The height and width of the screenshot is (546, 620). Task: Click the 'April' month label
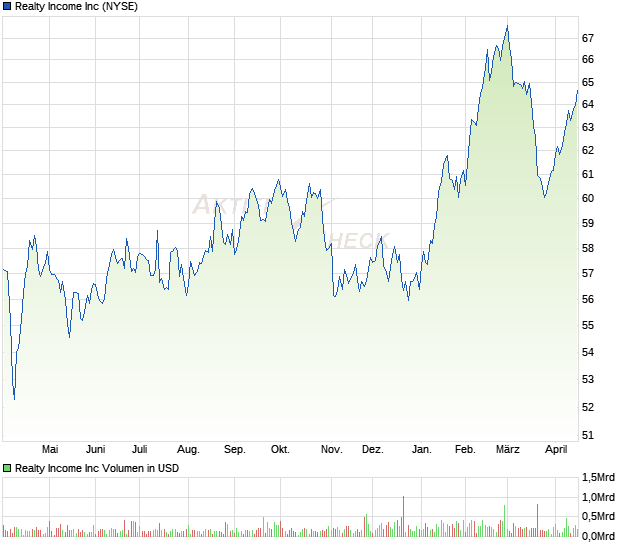click(x=556, y=450)
